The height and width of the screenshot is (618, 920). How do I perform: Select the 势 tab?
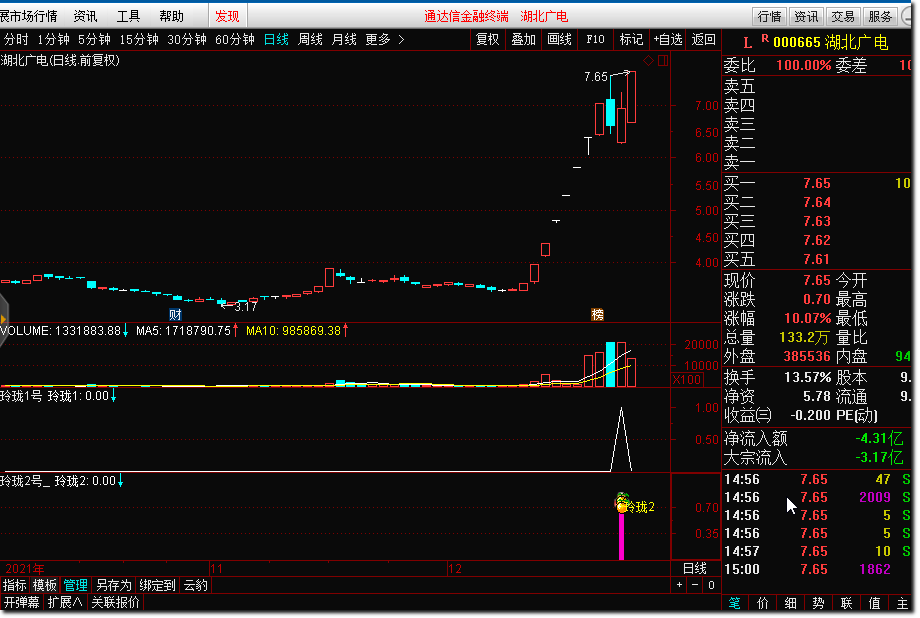tap(818, 603)
